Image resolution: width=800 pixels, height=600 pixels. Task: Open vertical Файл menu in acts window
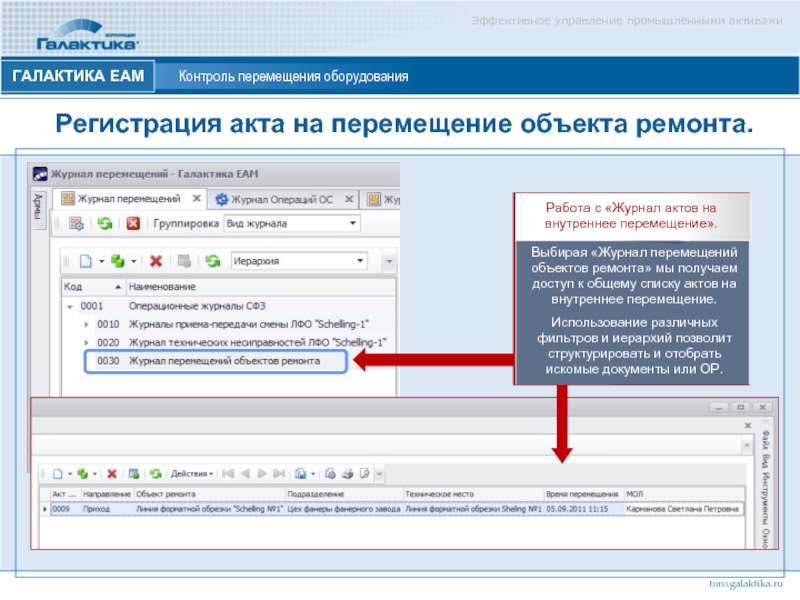[765, 439]
